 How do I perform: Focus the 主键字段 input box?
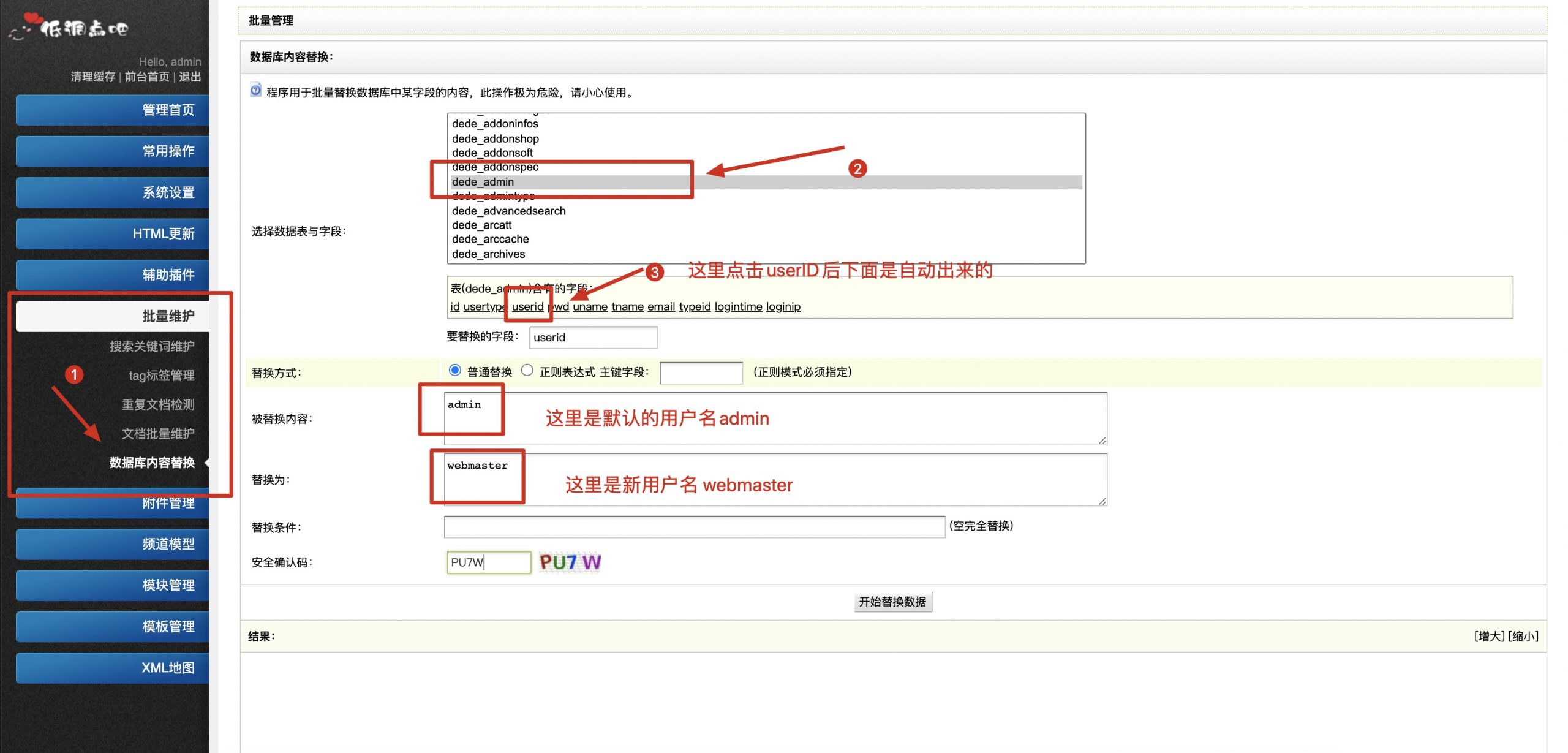point(701,373)
